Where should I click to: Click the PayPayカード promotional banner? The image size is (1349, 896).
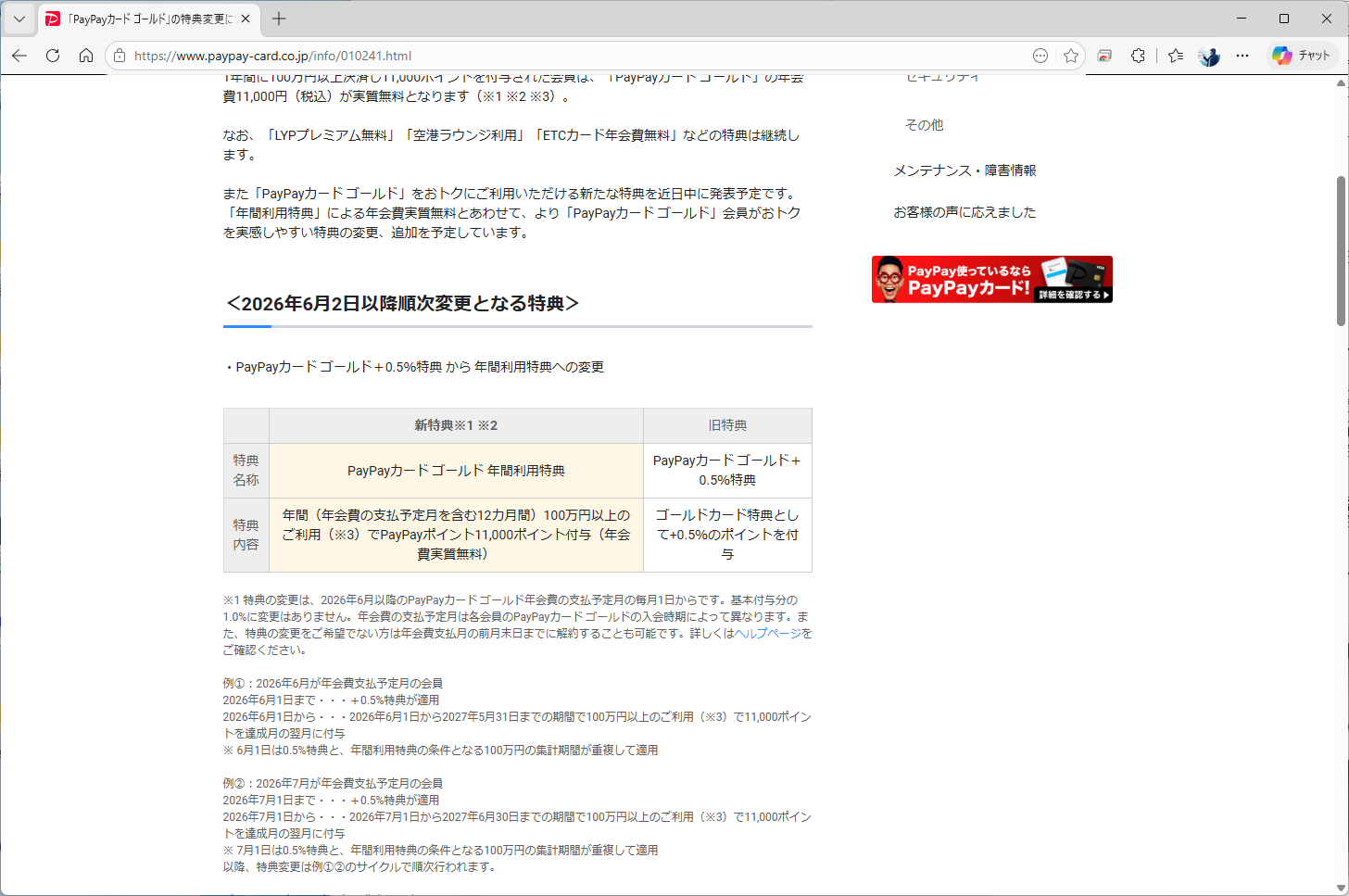pos(991,279)
